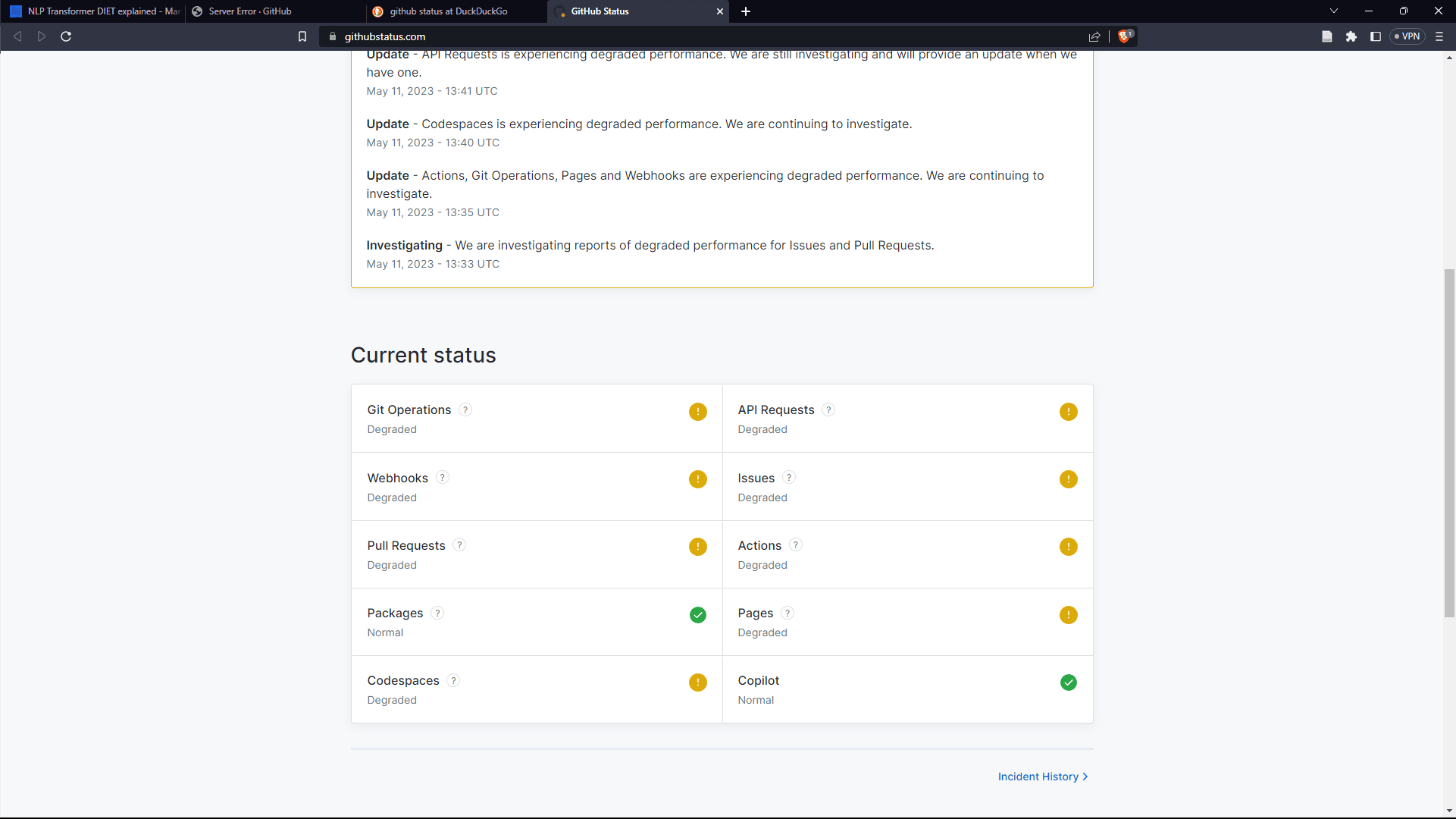Click the Current status heading
Viewport: 1456px width, 819px height.
pos(423,355)
